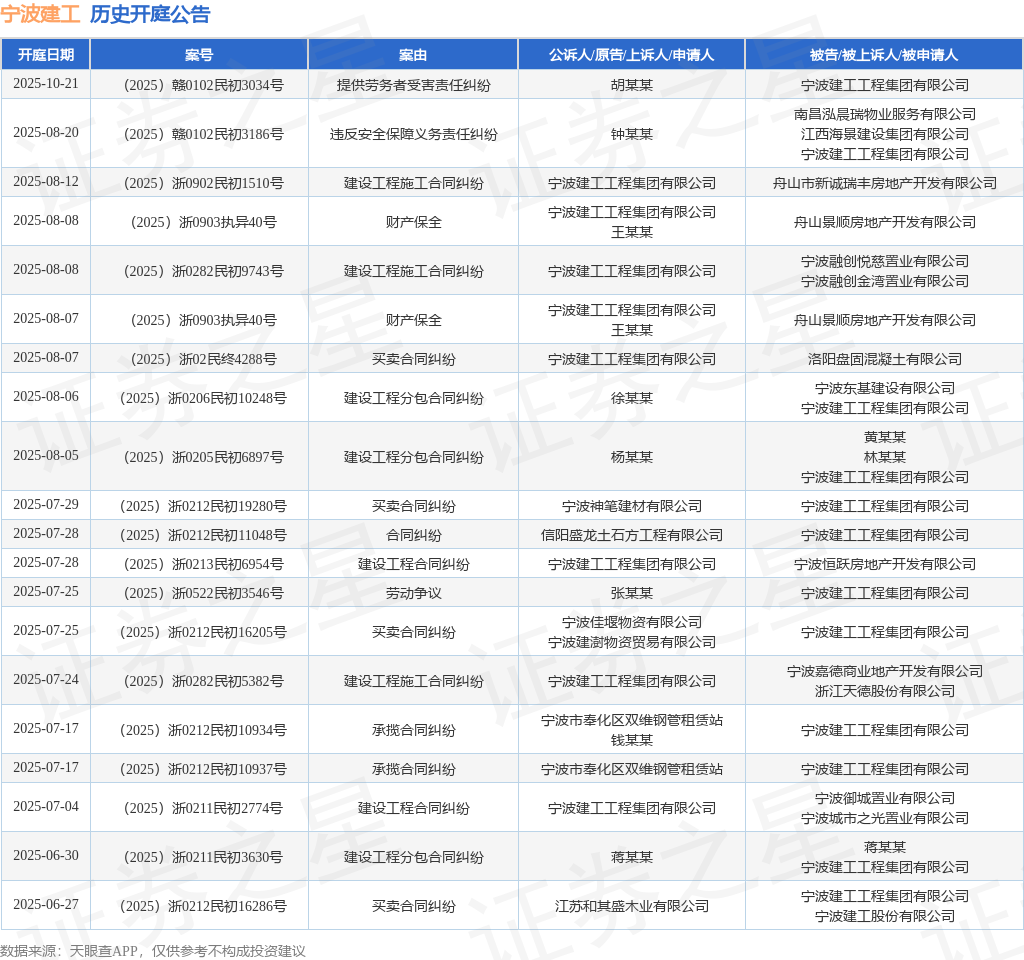Screen dimensions: 1024x960
Task: Click case number 浙0212民初16205号
Action: 204,632
